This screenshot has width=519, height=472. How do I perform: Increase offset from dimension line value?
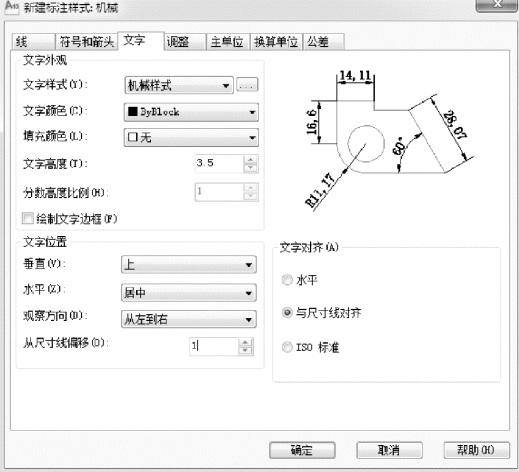tap(245, 342)
